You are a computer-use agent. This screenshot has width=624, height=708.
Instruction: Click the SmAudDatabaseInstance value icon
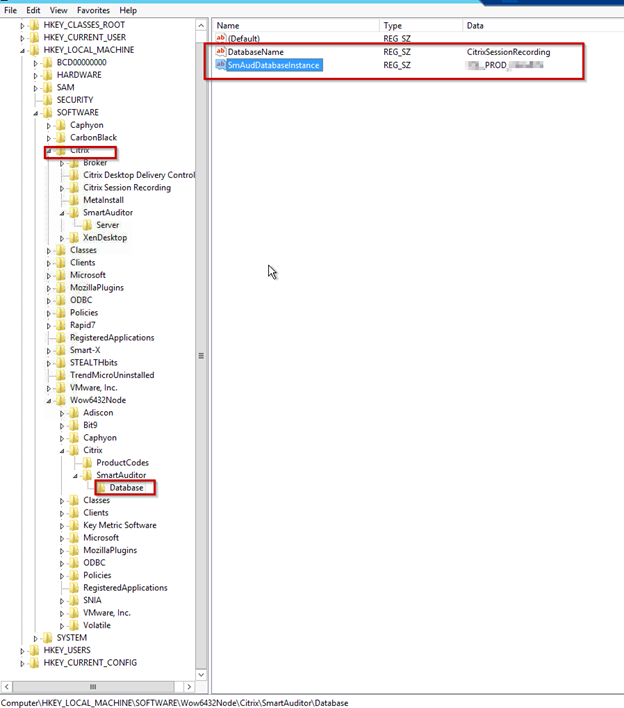tap(220, 65)
